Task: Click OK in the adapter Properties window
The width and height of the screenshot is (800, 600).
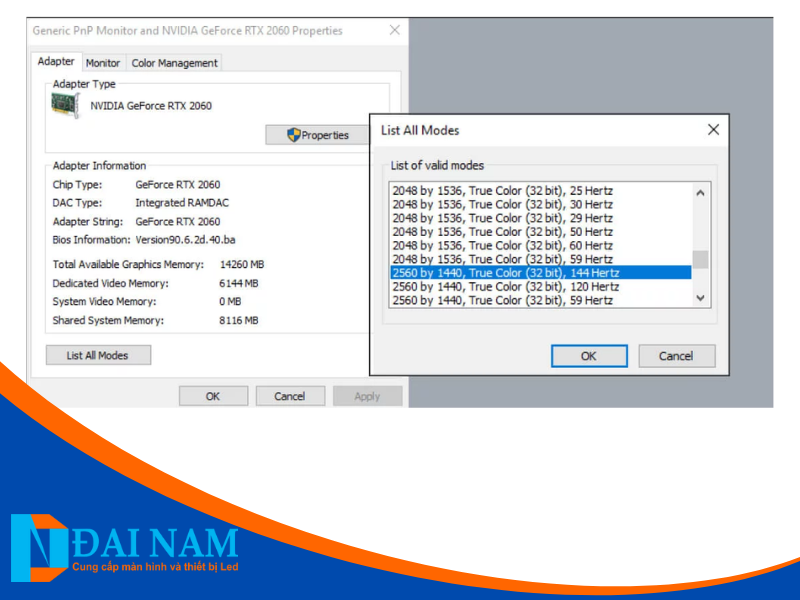Action: (213, 396)
